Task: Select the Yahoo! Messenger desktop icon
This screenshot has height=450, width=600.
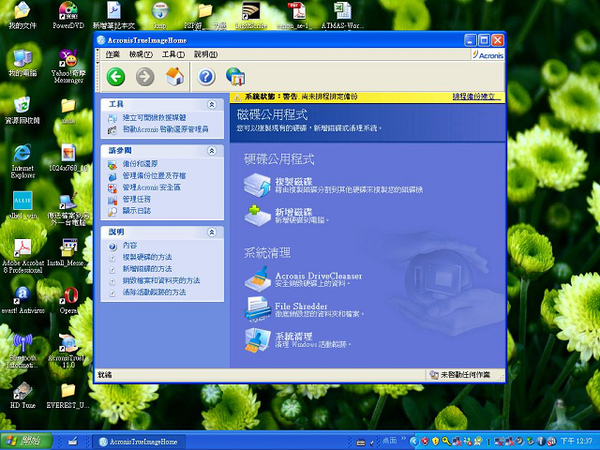Action: [x=68, y=66]
